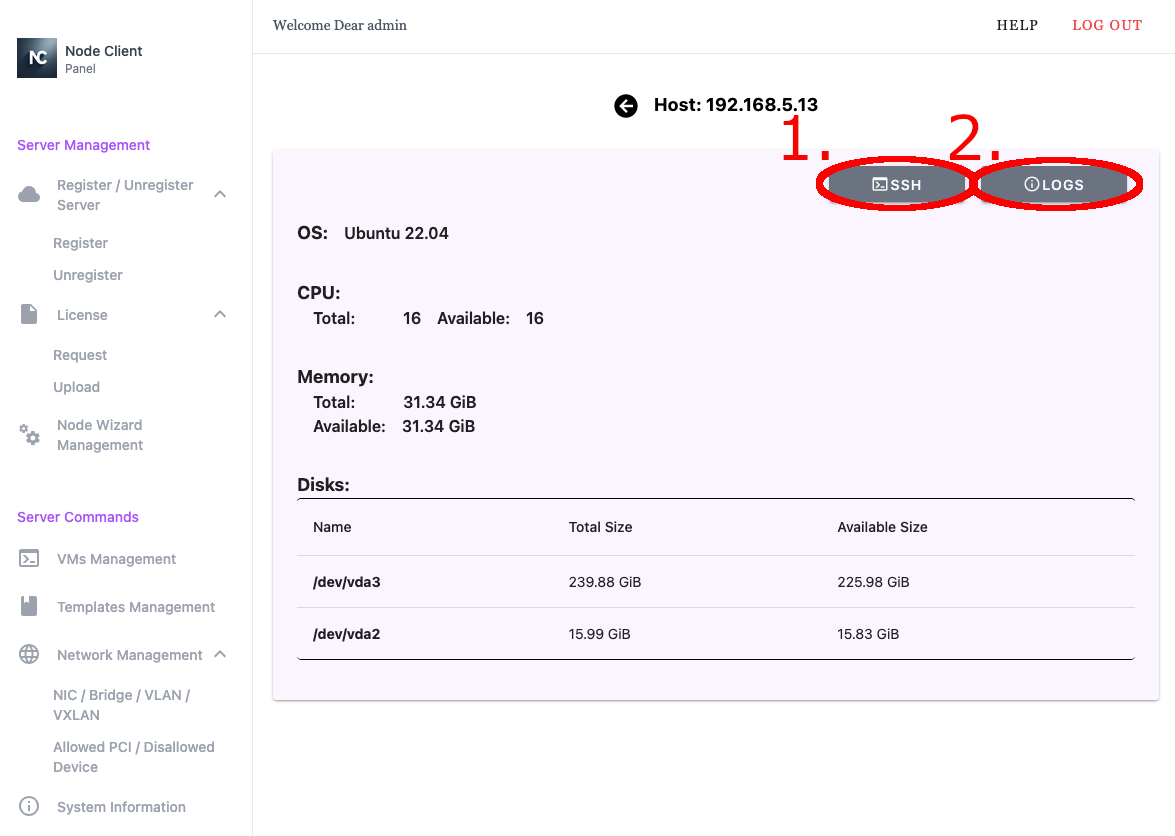
Task: Collapse the Network Management submenu
Action: pos(220,655)
